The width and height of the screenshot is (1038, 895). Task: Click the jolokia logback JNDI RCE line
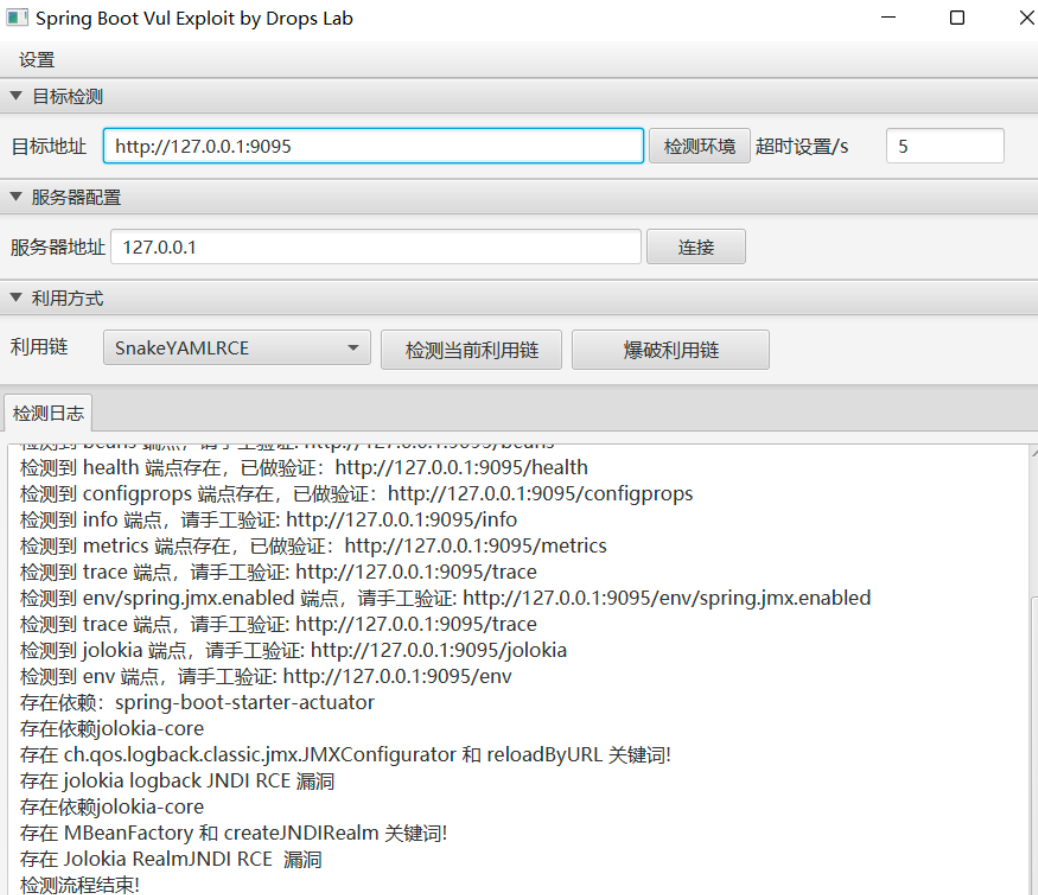177,780
